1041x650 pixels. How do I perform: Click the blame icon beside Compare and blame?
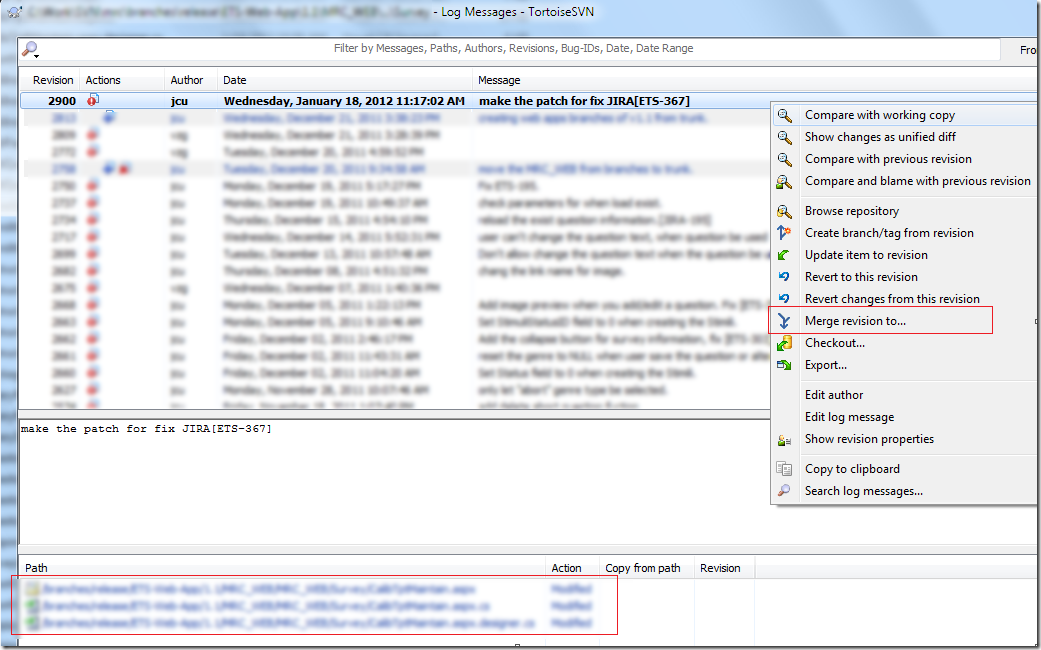click(x=785, y=181)
